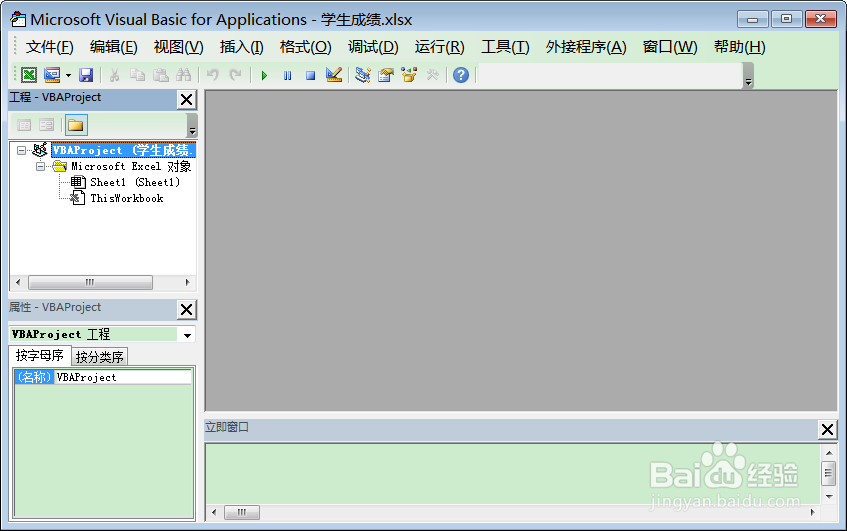The image size is (847, 531).
Task: Open the 帮助(H) menu
Action: tap(740, 47)
